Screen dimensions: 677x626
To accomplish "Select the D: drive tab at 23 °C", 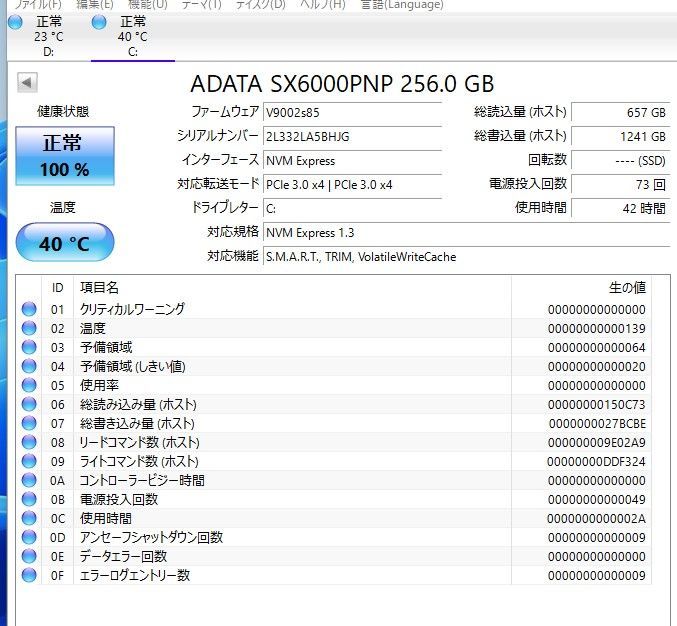I will pos(48,37).
